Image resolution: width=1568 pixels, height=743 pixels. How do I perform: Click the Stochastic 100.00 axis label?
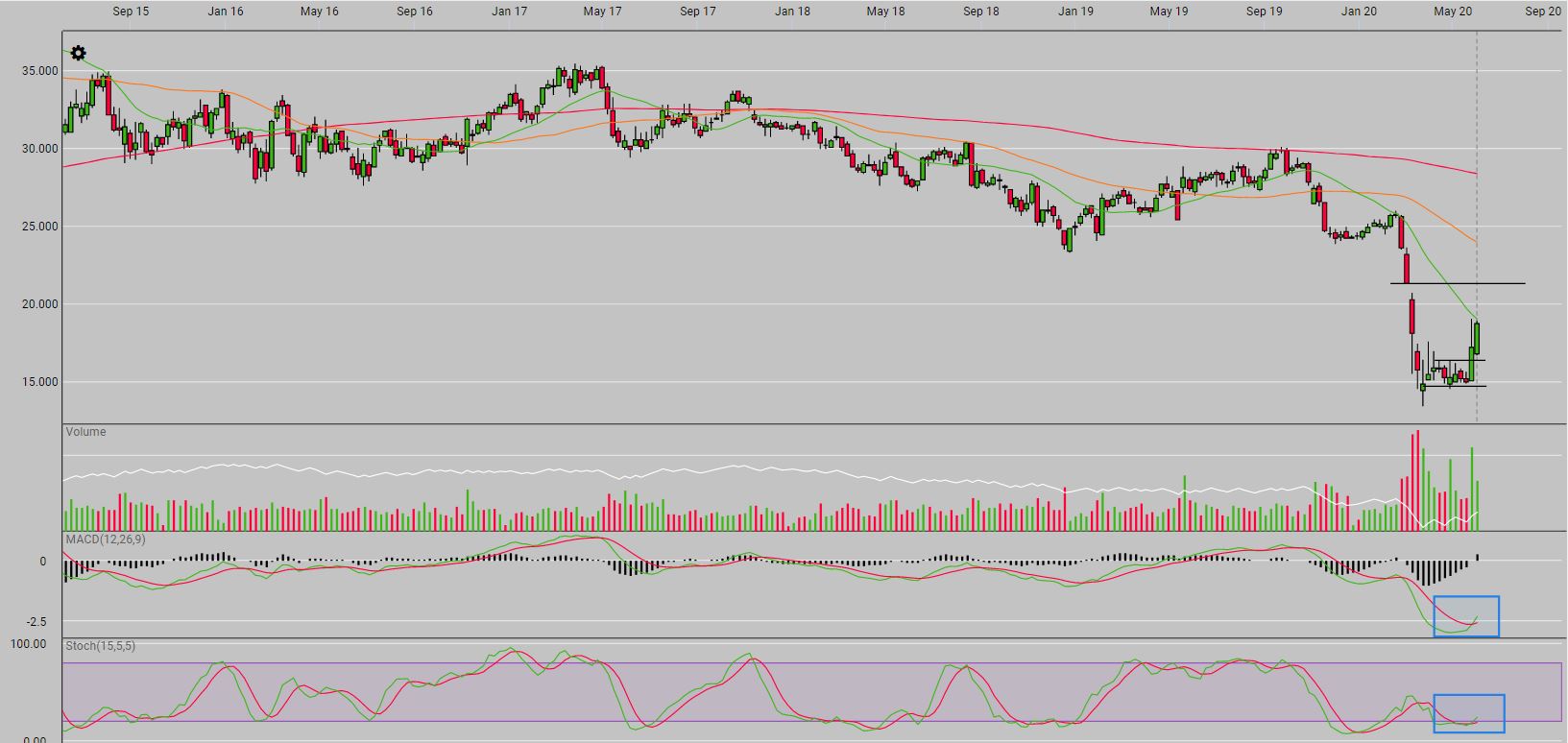[28, 644]
